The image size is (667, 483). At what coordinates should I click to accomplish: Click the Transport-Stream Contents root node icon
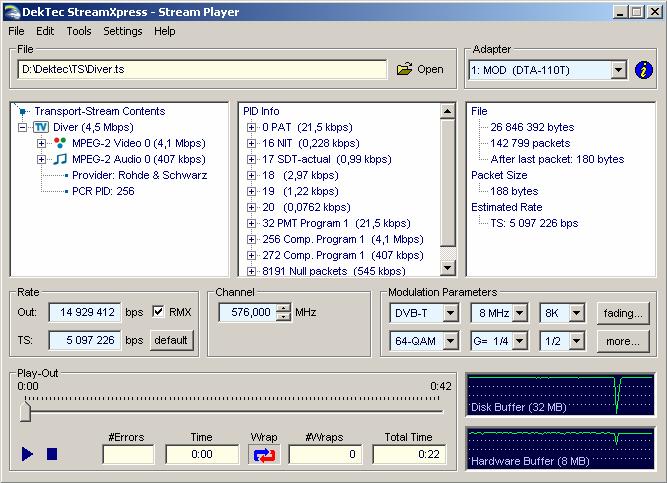(22, 111)
